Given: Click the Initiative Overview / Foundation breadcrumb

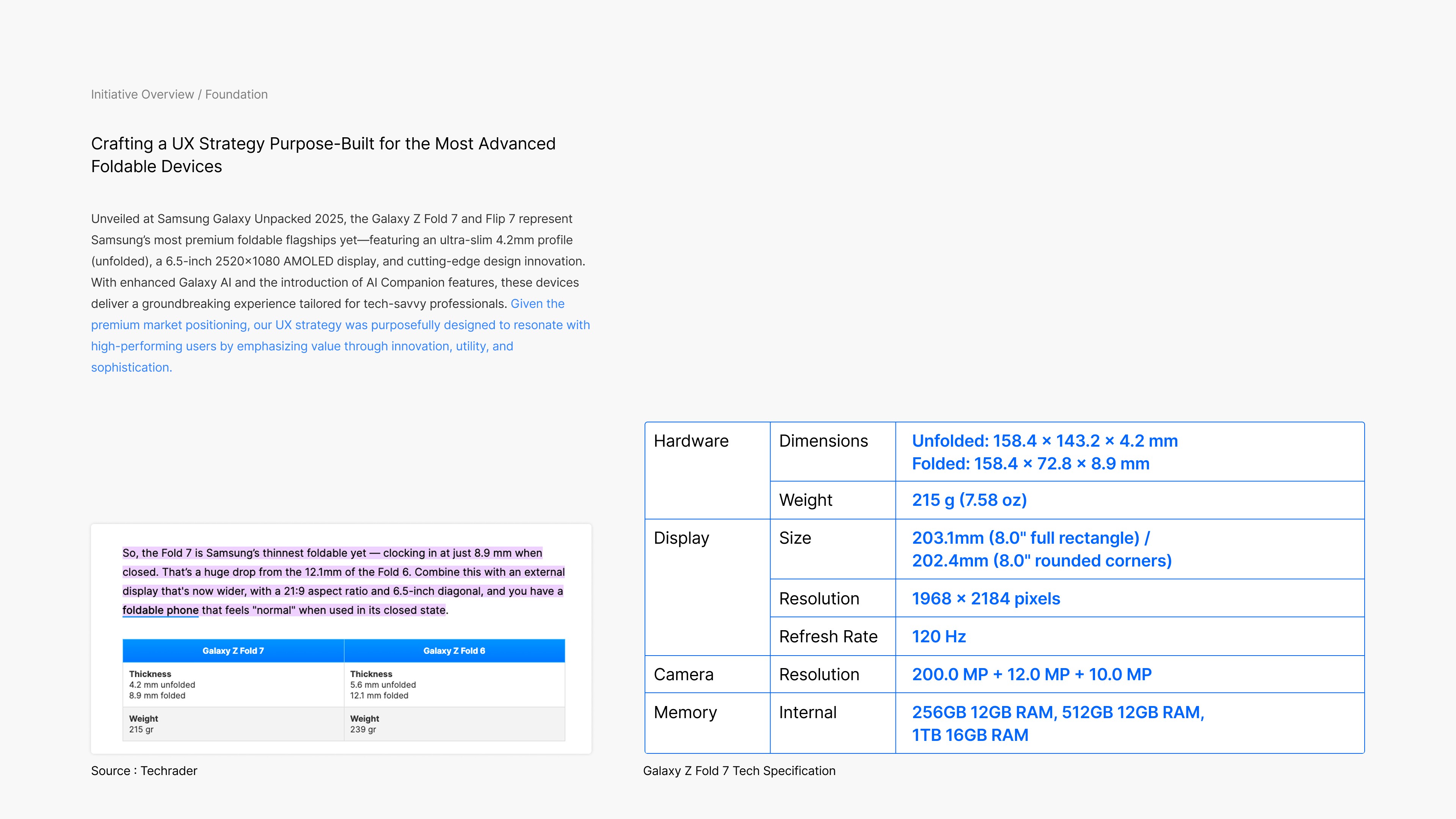Looking at the screenshot, I should coord(179,94).
